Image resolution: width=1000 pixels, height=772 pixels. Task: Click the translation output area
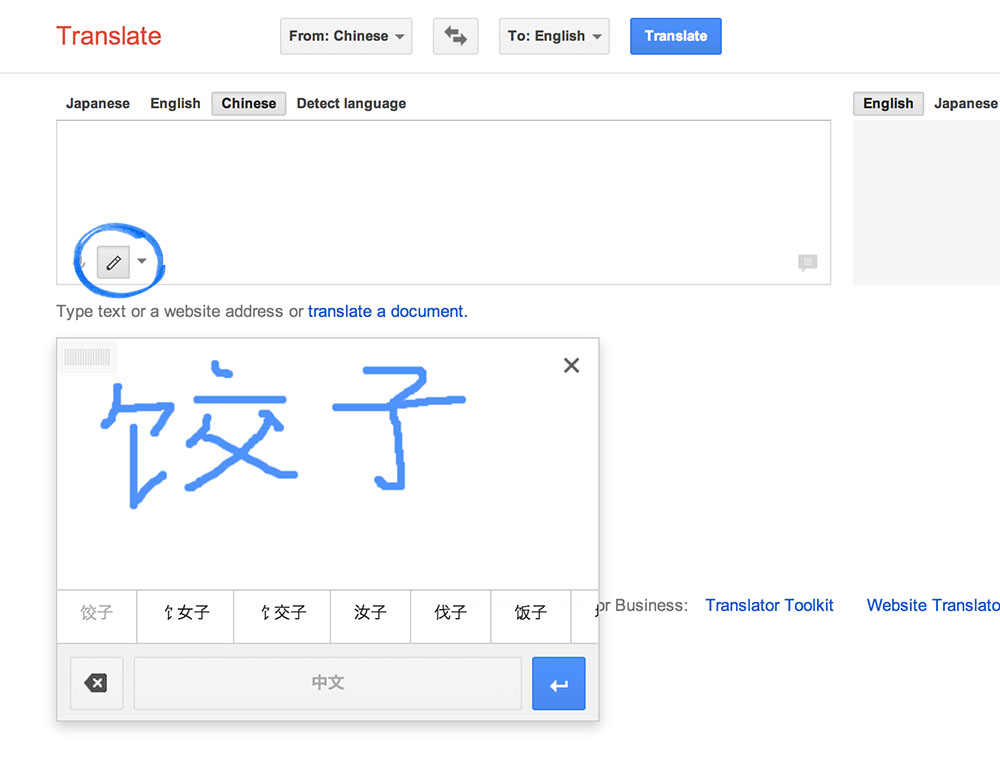926,202
